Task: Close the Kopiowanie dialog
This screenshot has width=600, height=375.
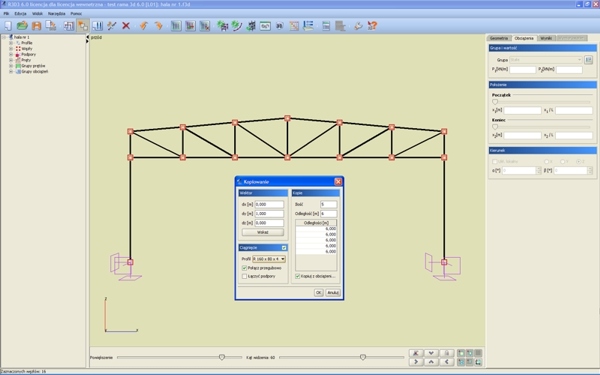Action: [338, 182]
